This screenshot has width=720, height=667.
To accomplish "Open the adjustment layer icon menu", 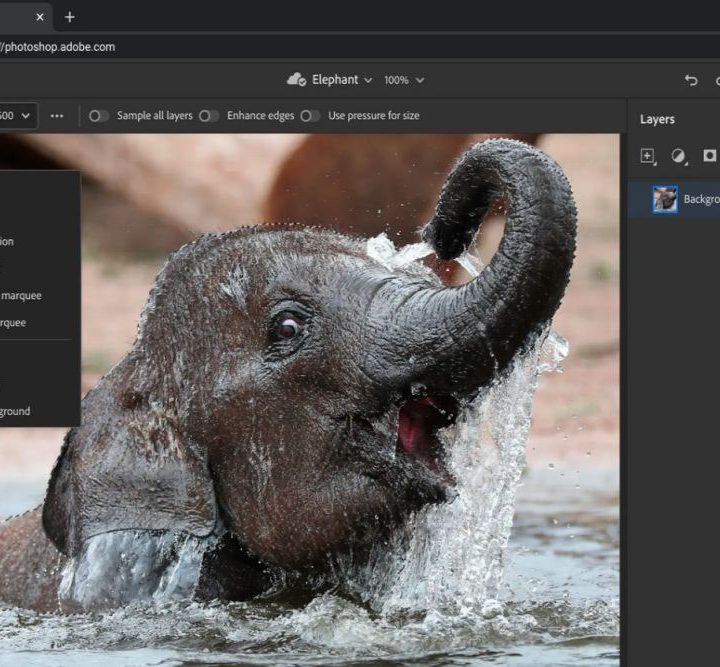I will pyautogui.click(x=678, y=156).
